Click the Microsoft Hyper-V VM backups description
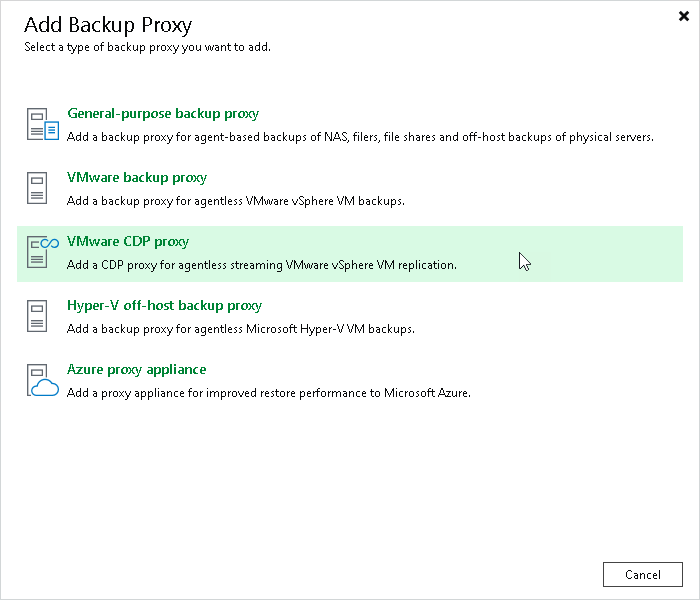Viewport: 700px width, 600px height. 241,329
